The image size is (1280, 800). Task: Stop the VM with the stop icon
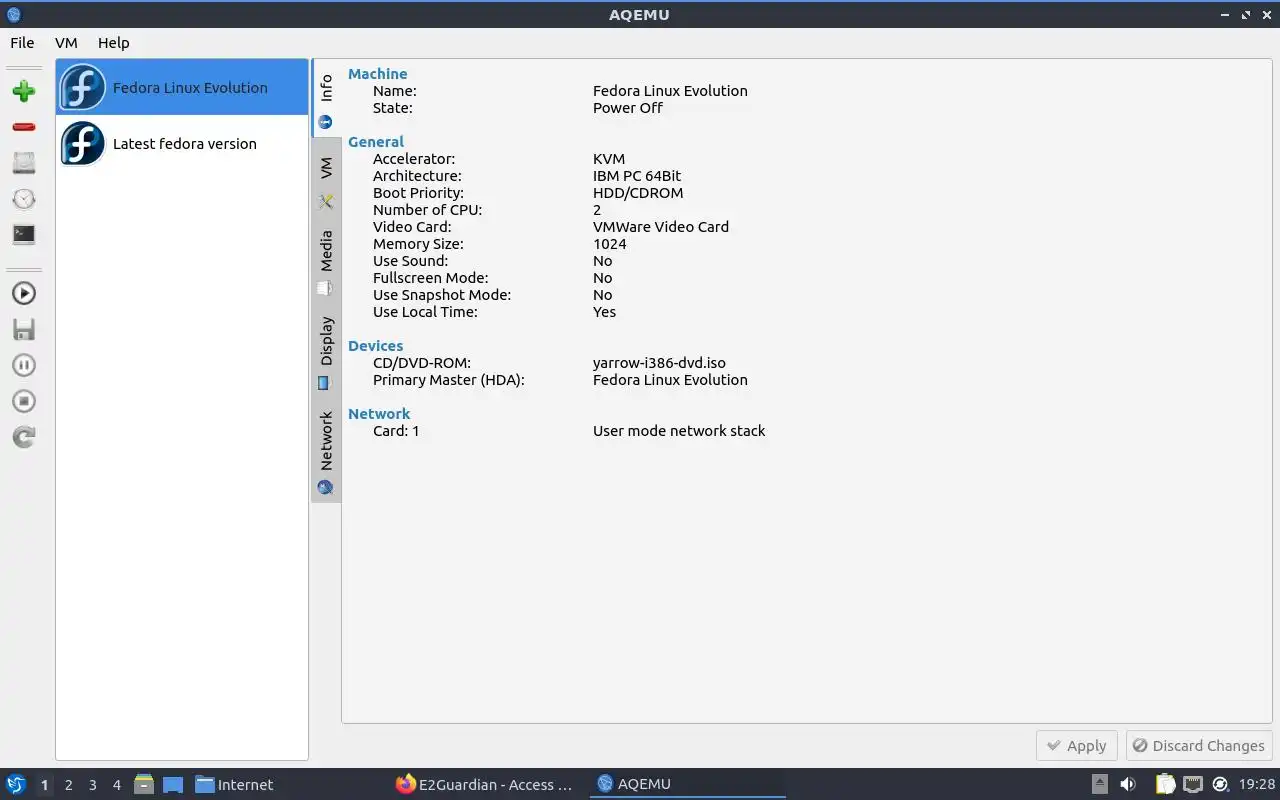click(x=24, y=401)
